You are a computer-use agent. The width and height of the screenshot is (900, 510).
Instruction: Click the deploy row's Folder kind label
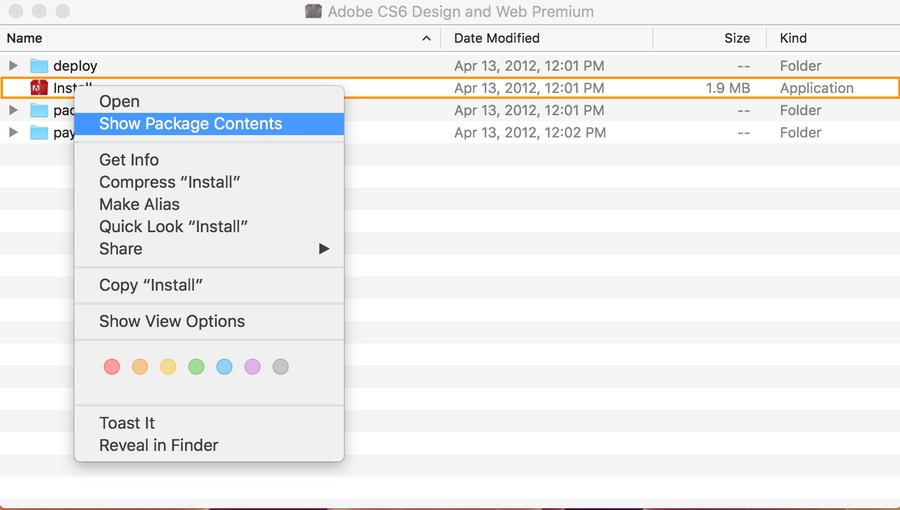click(x=801, y=66)
